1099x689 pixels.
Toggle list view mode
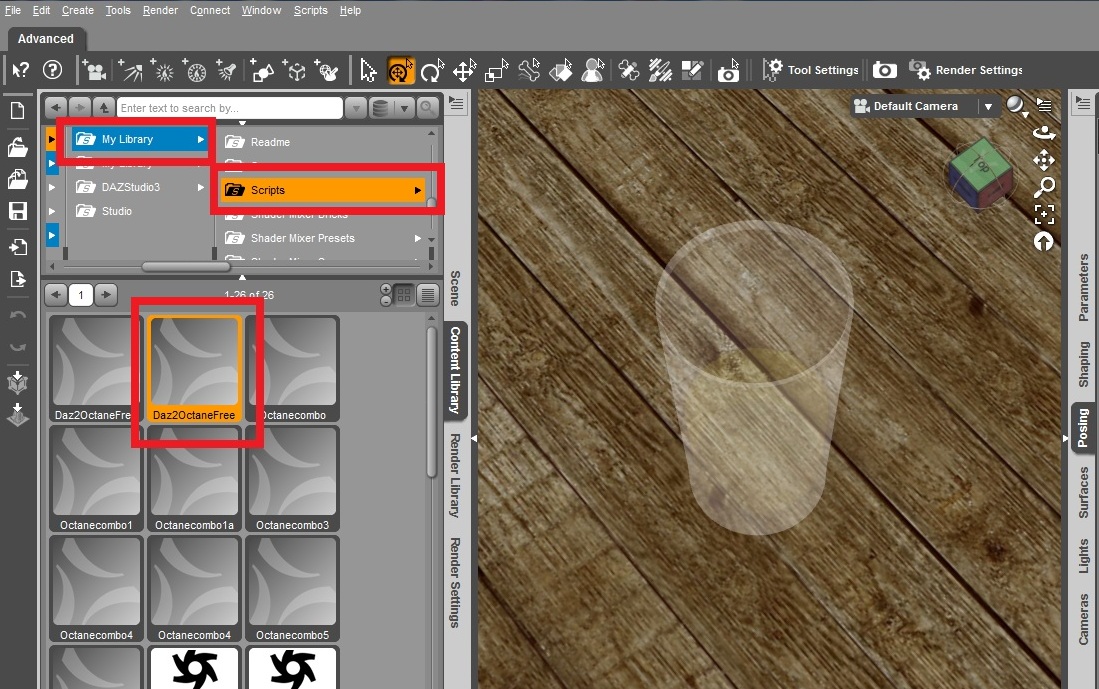(x=428, y=296)
